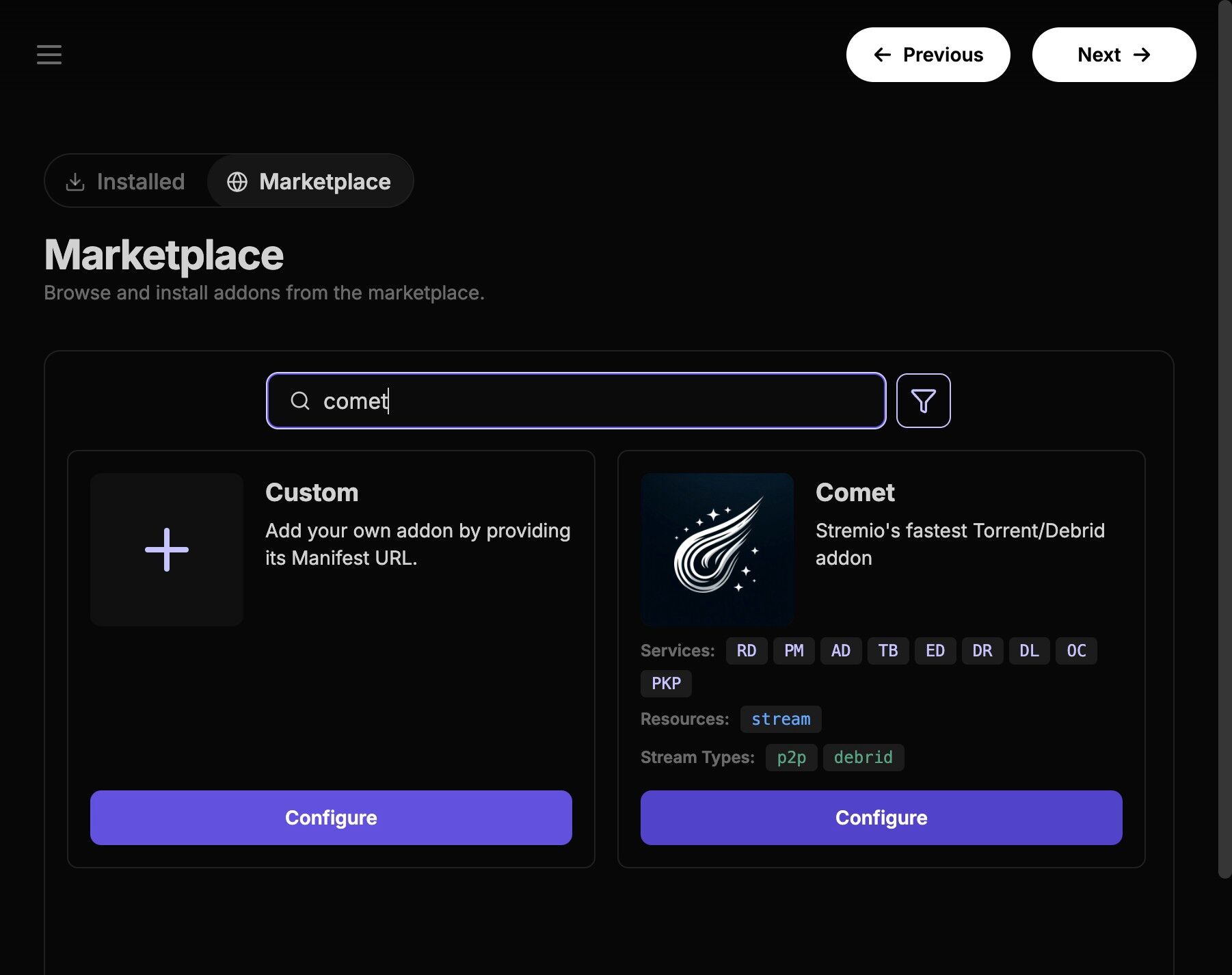Click the stream resource tag

(780, 719)
